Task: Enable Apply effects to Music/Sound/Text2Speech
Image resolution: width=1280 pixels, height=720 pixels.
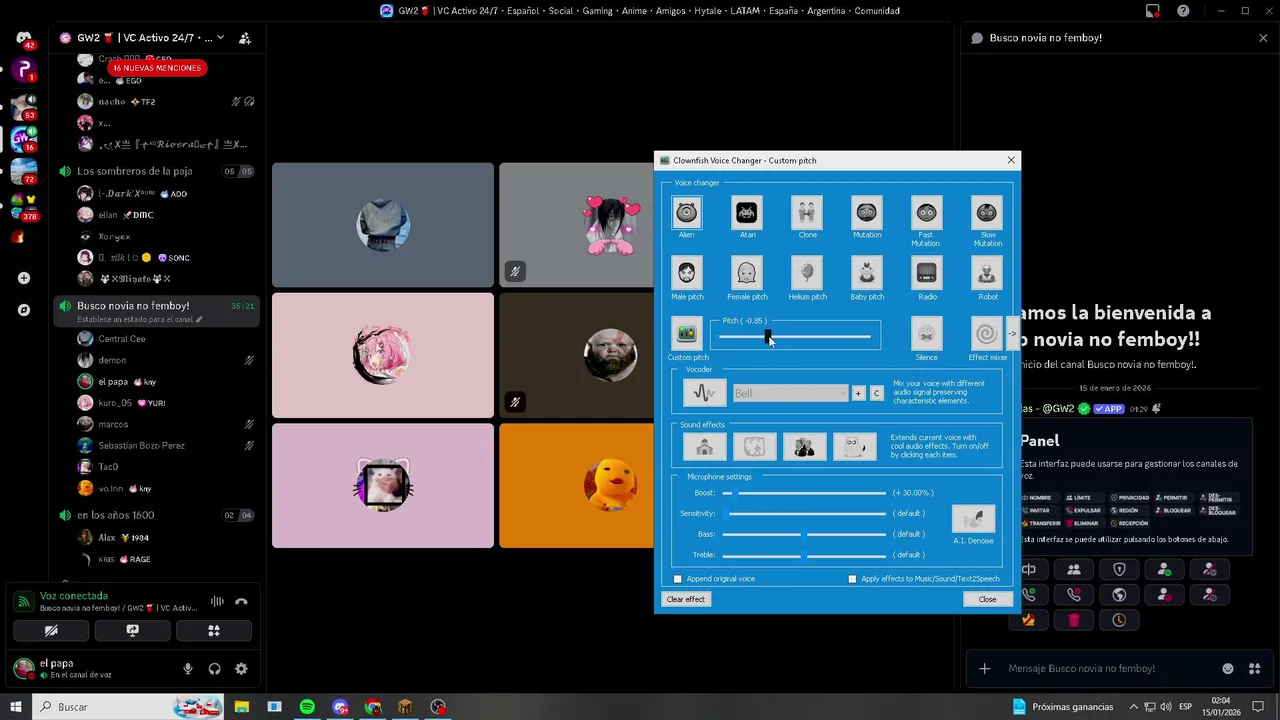Action: point(852,579)
